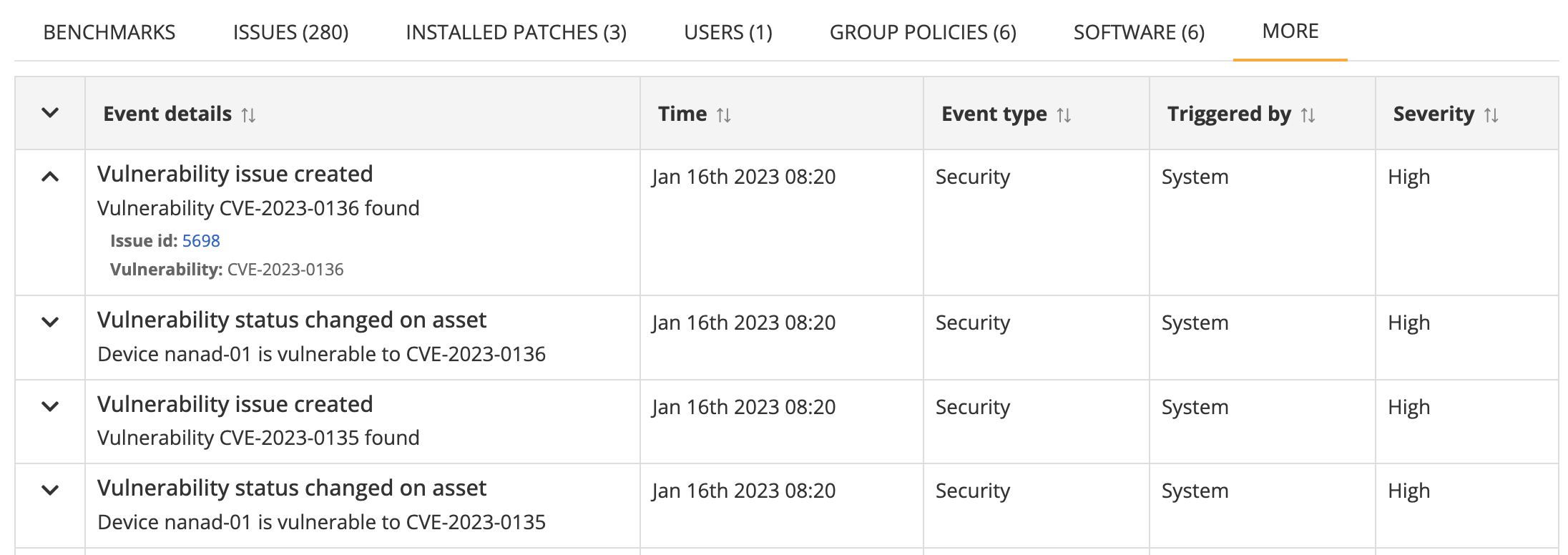This screenshot has width=1568, height=555.
Task: Expand all rows using header chevron
Action: 50,113
